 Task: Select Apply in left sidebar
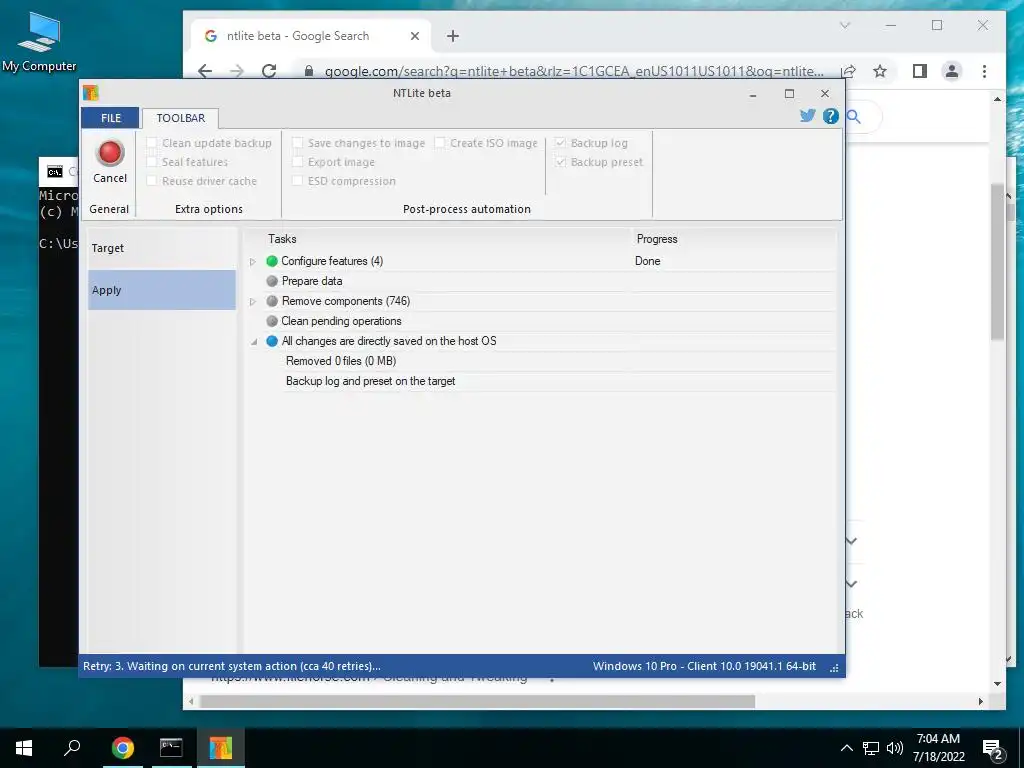[x=161, y=290]
